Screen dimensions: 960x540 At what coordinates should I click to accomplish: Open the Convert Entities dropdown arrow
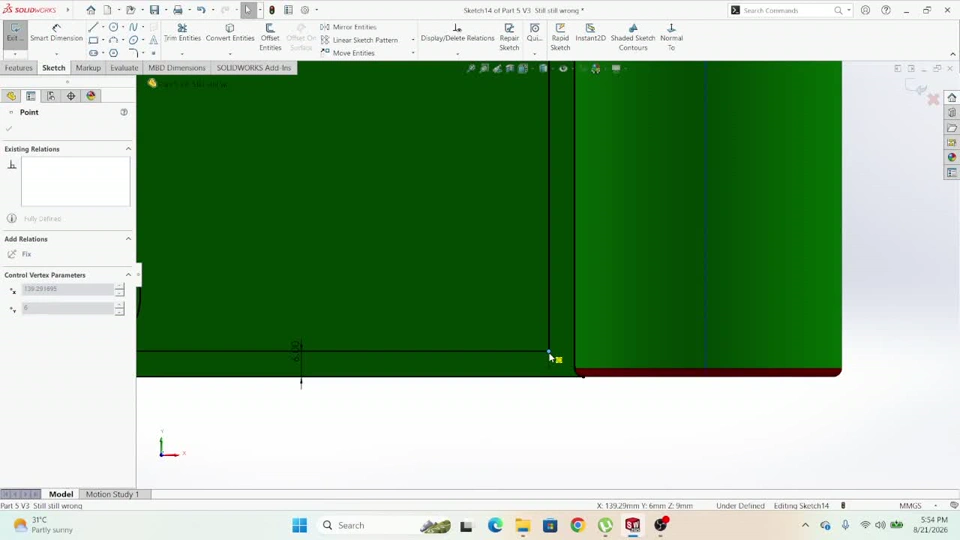click(x=230, y=54)
